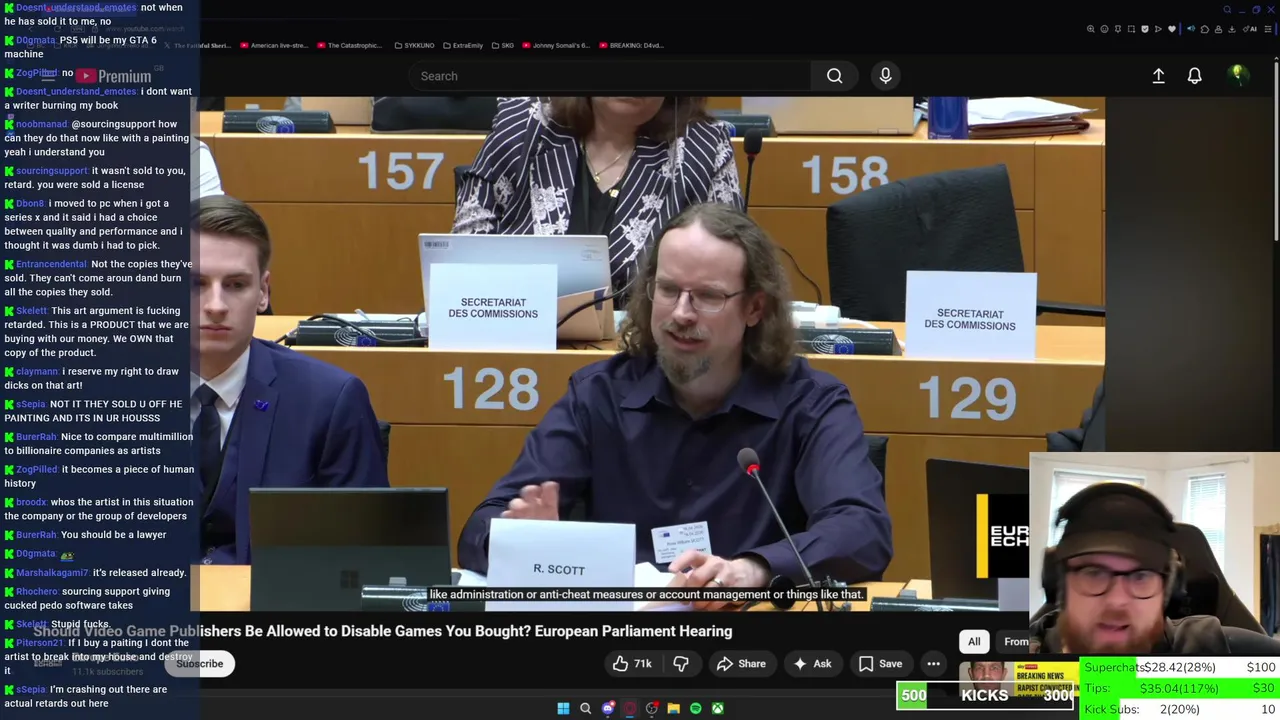The width and height of the screenshot is (1280, 720).
Task: Open Spotify from the taskbar
Action: point(695,708)
